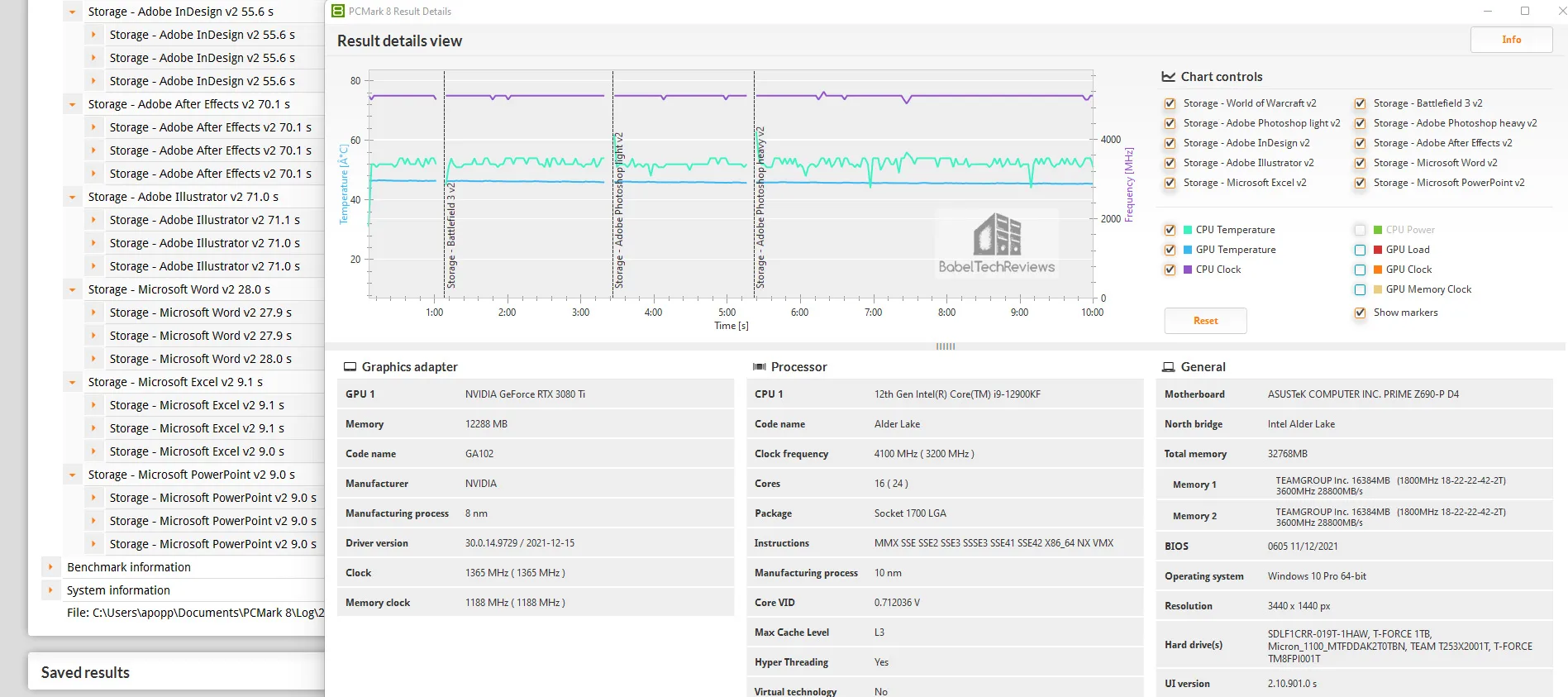Click the GPU Clock orange swatch
The image size is (1568, 697).
pyautogui.click(x=1378, y=270)
